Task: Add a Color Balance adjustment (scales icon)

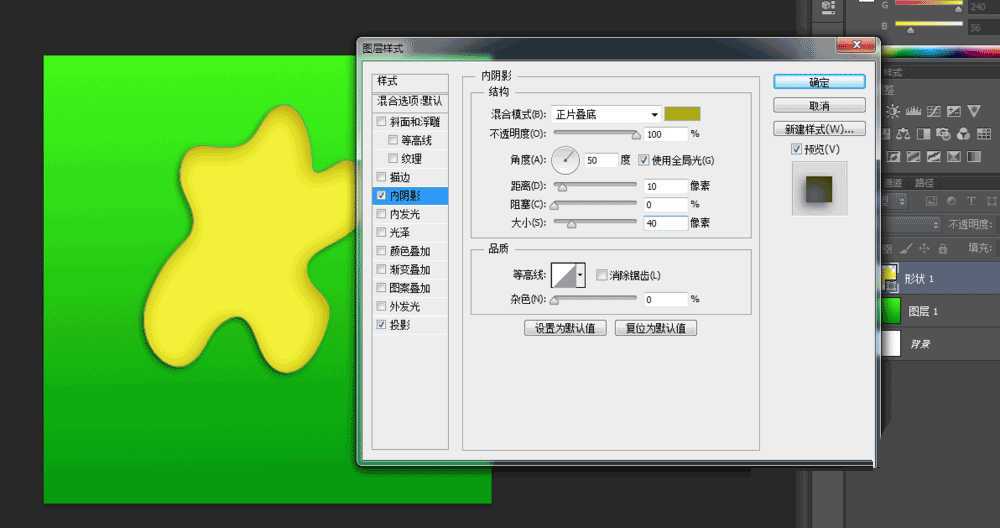Action: [903, 134]
